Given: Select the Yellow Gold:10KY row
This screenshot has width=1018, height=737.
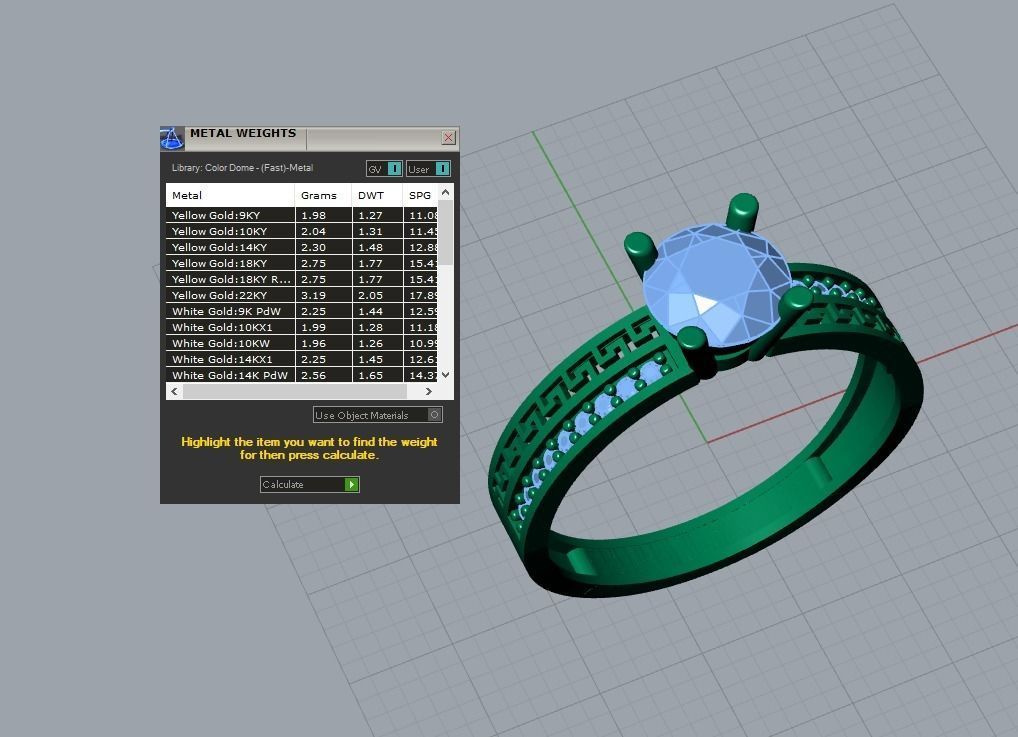Looking at the screenshot, I should pyautogui.click(x=302, y=231).
